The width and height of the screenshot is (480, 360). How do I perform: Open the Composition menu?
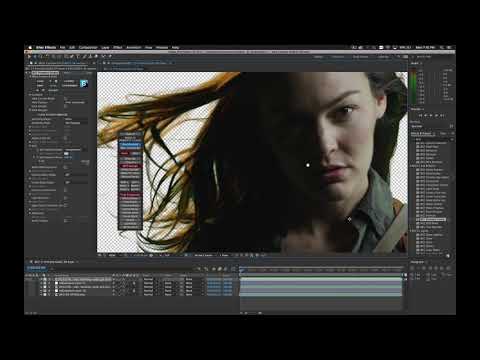click(x=88, y=47)
